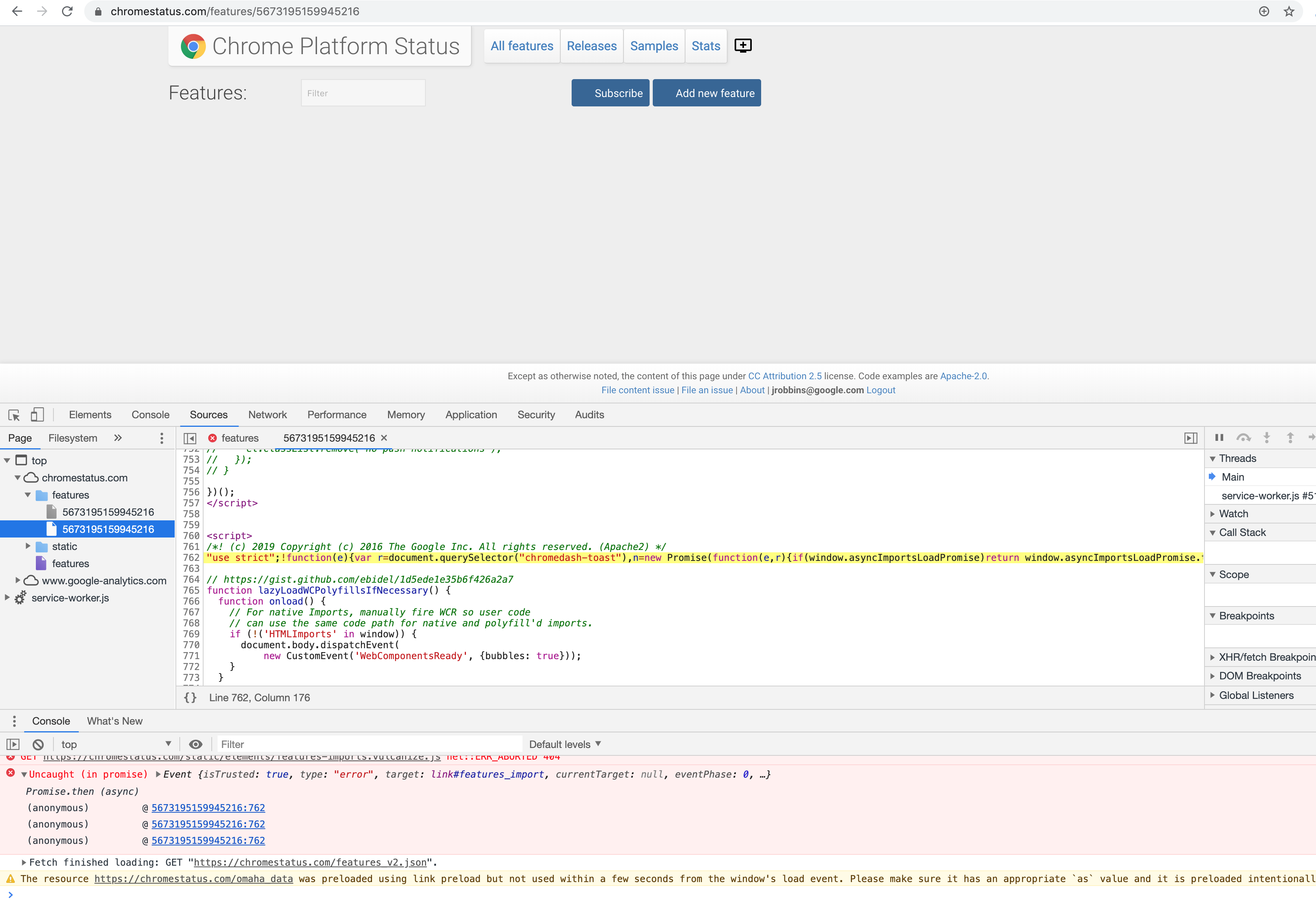
Task: Click the console Filter field
Action: point(369,744)
